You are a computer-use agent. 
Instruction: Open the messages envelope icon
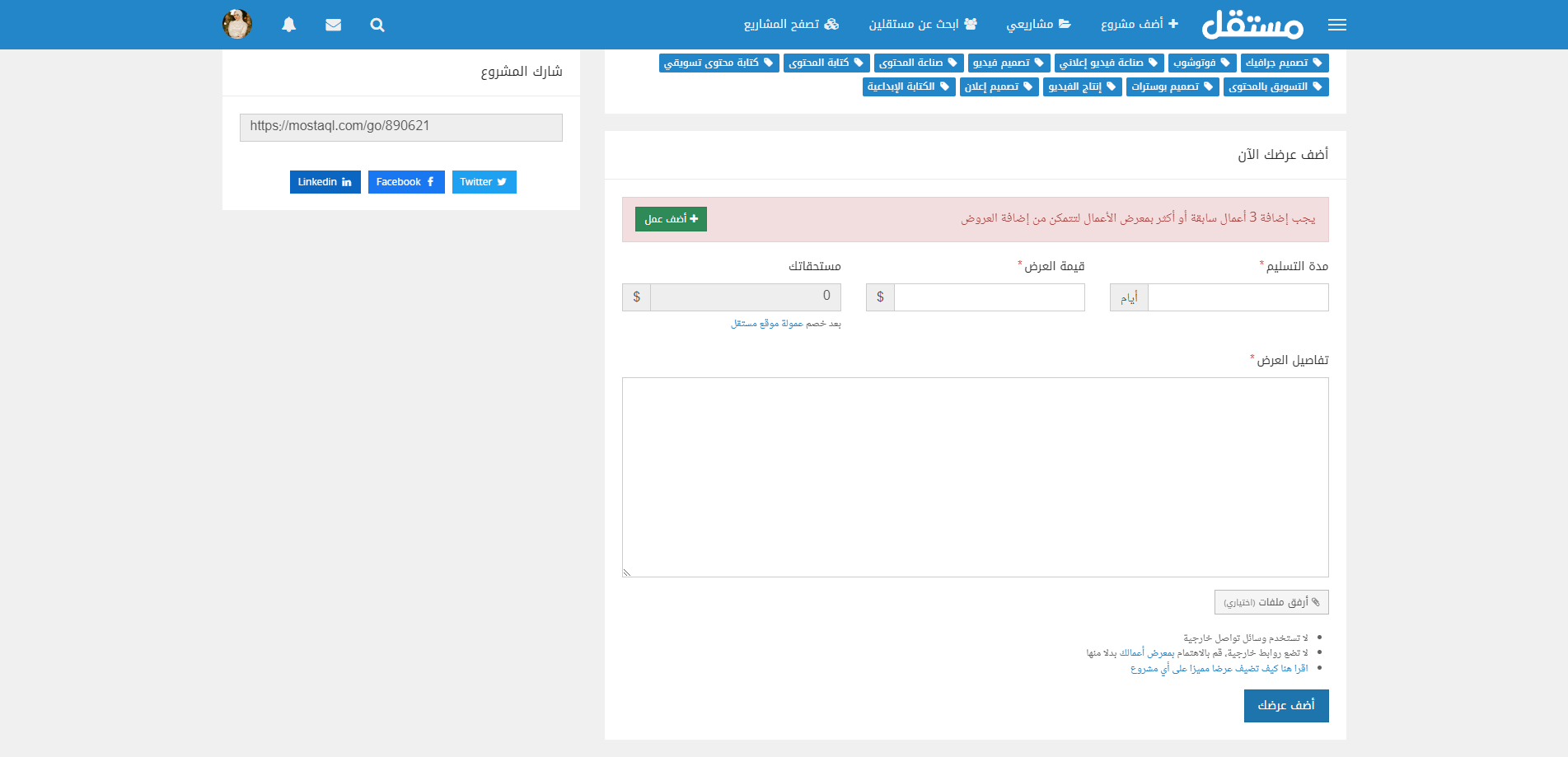pos(333,25)
